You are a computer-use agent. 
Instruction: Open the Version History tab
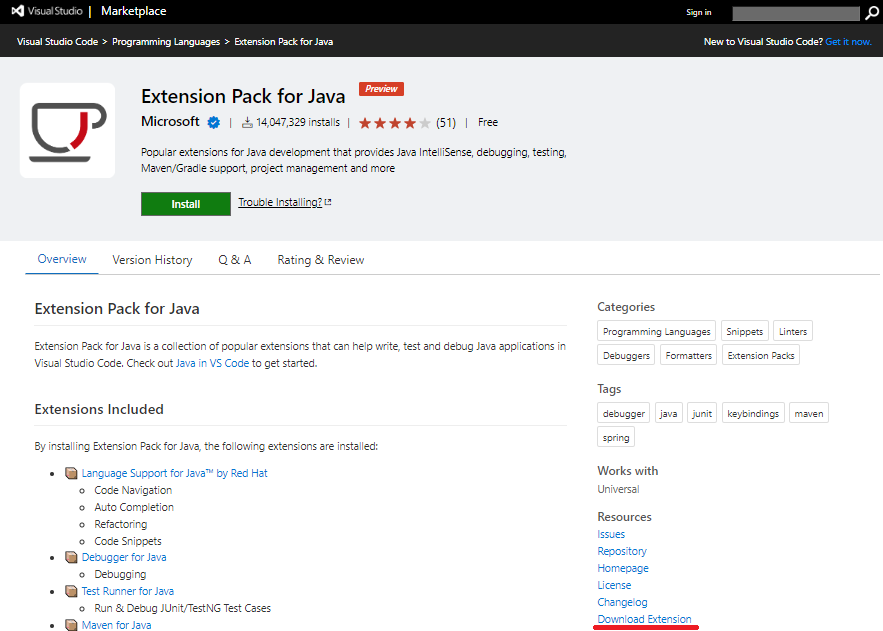pos(152,260)
